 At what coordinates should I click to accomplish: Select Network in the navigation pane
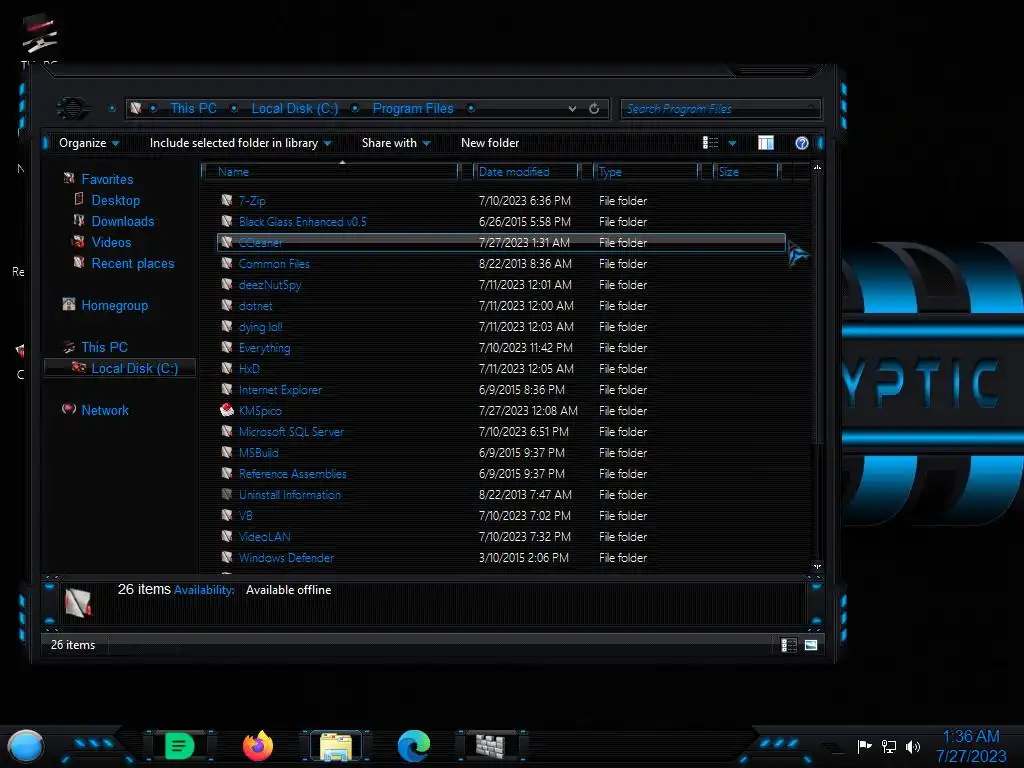coord(104,410)
